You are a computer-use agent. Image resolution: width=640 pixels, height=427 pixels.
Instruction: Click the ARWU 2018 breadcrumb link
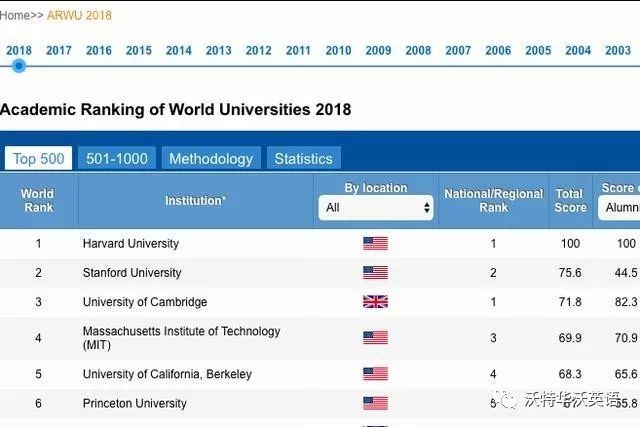(x=79, y=16)
